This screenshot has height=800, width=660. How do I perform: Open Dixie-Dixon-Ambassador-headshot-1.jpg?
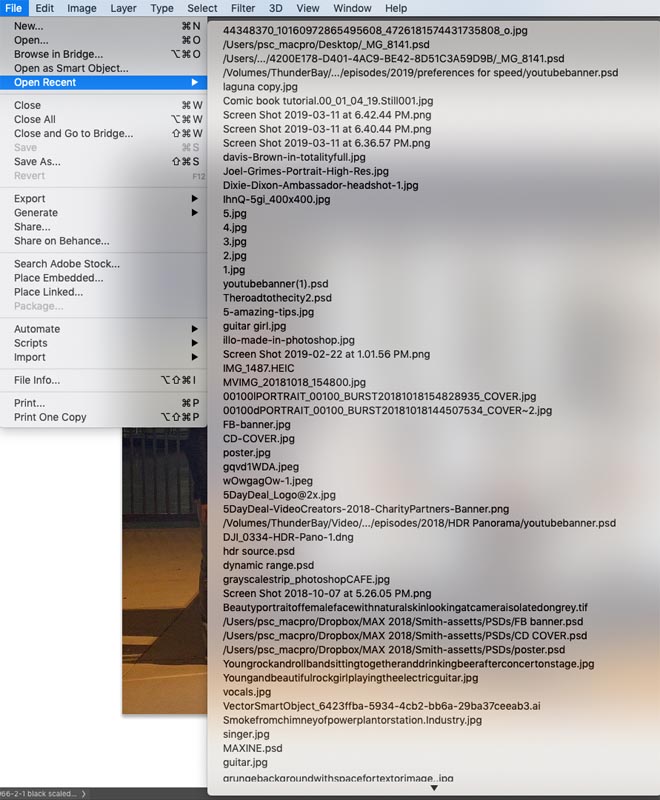[320, 186]
